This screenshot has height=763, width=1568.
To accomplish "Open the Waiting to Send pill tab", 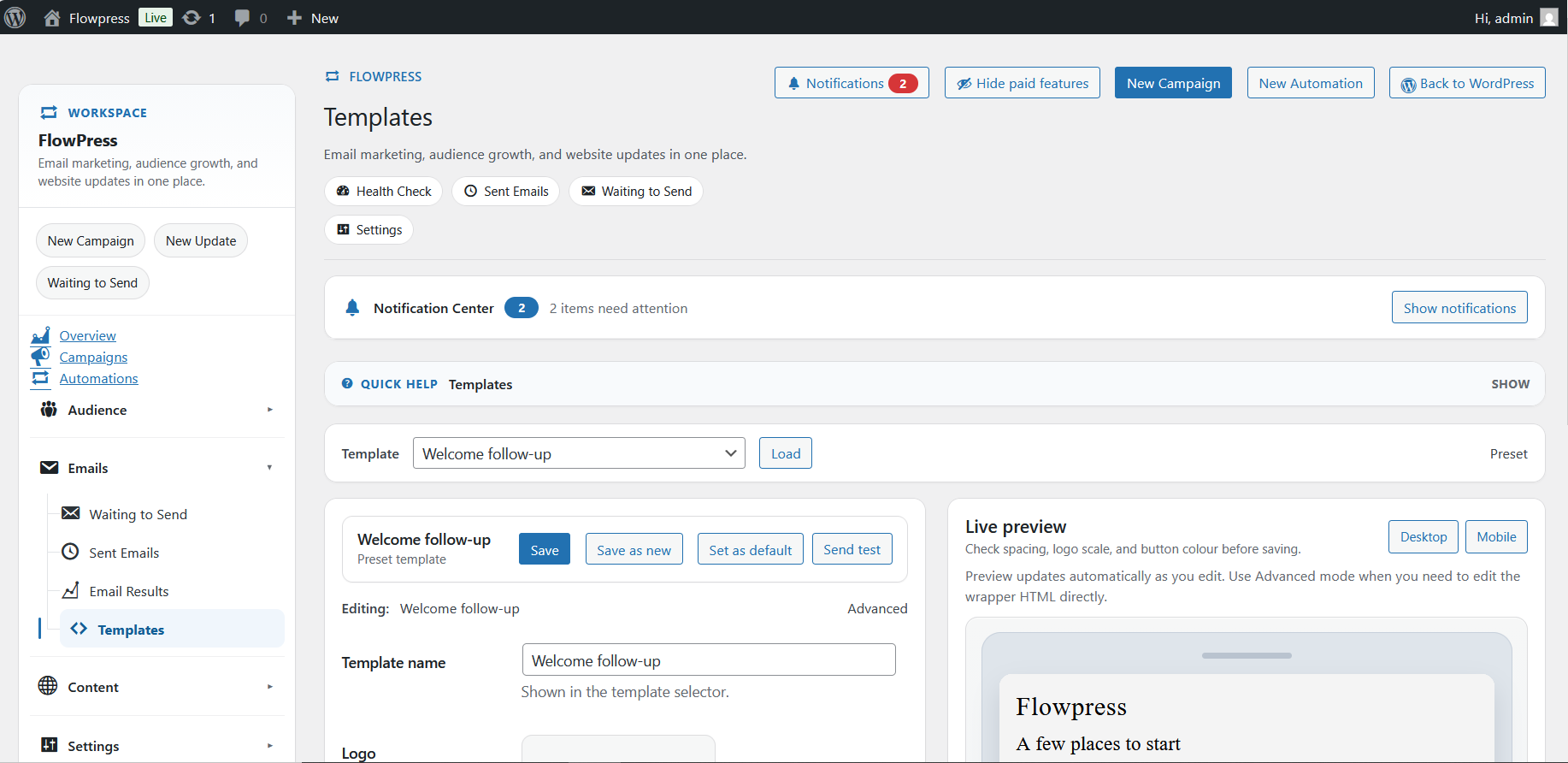I will click(636, 191).
